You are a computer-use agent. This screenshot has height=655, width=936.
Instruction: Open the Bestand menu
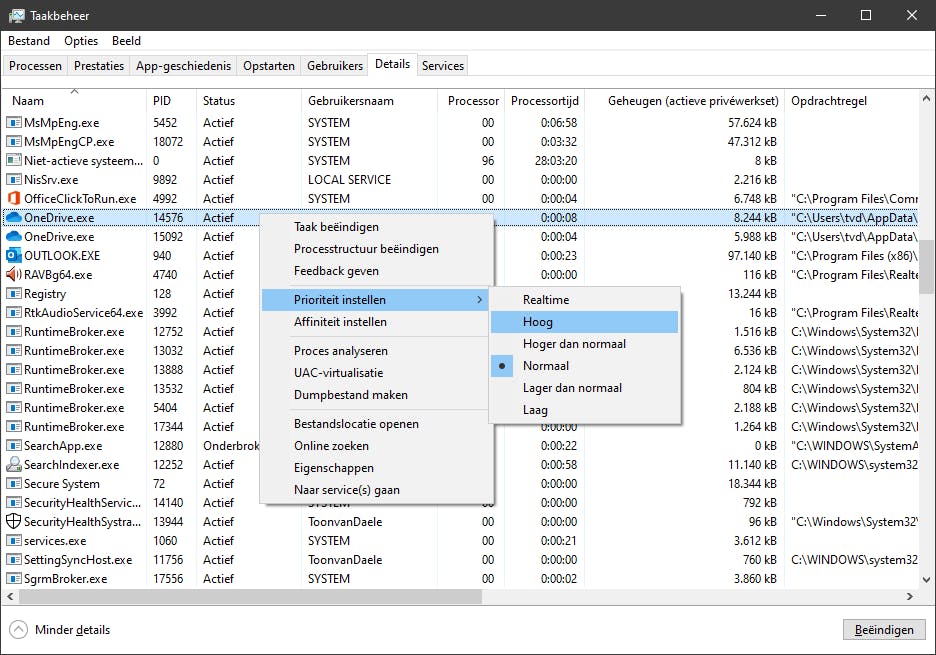point(29,41)
